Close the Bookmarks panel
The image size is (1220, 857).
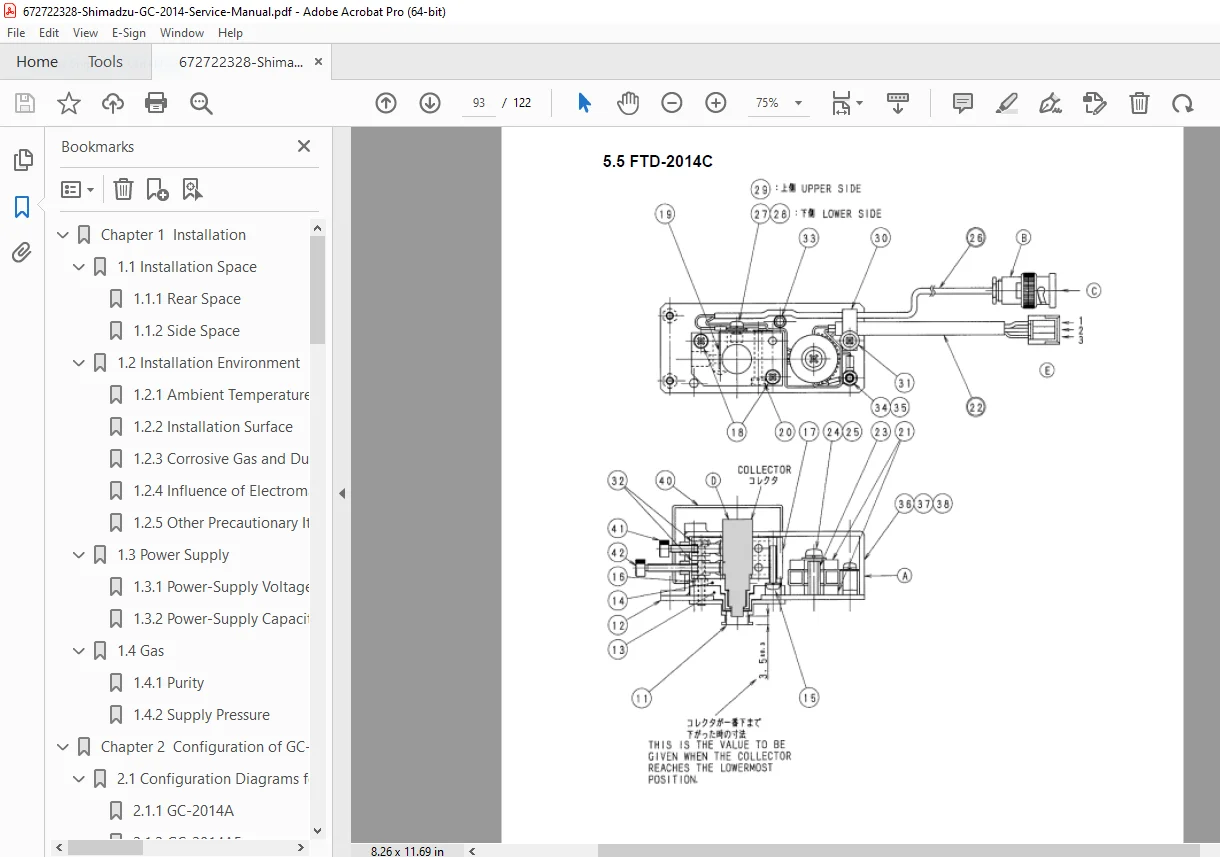point(304,146)
